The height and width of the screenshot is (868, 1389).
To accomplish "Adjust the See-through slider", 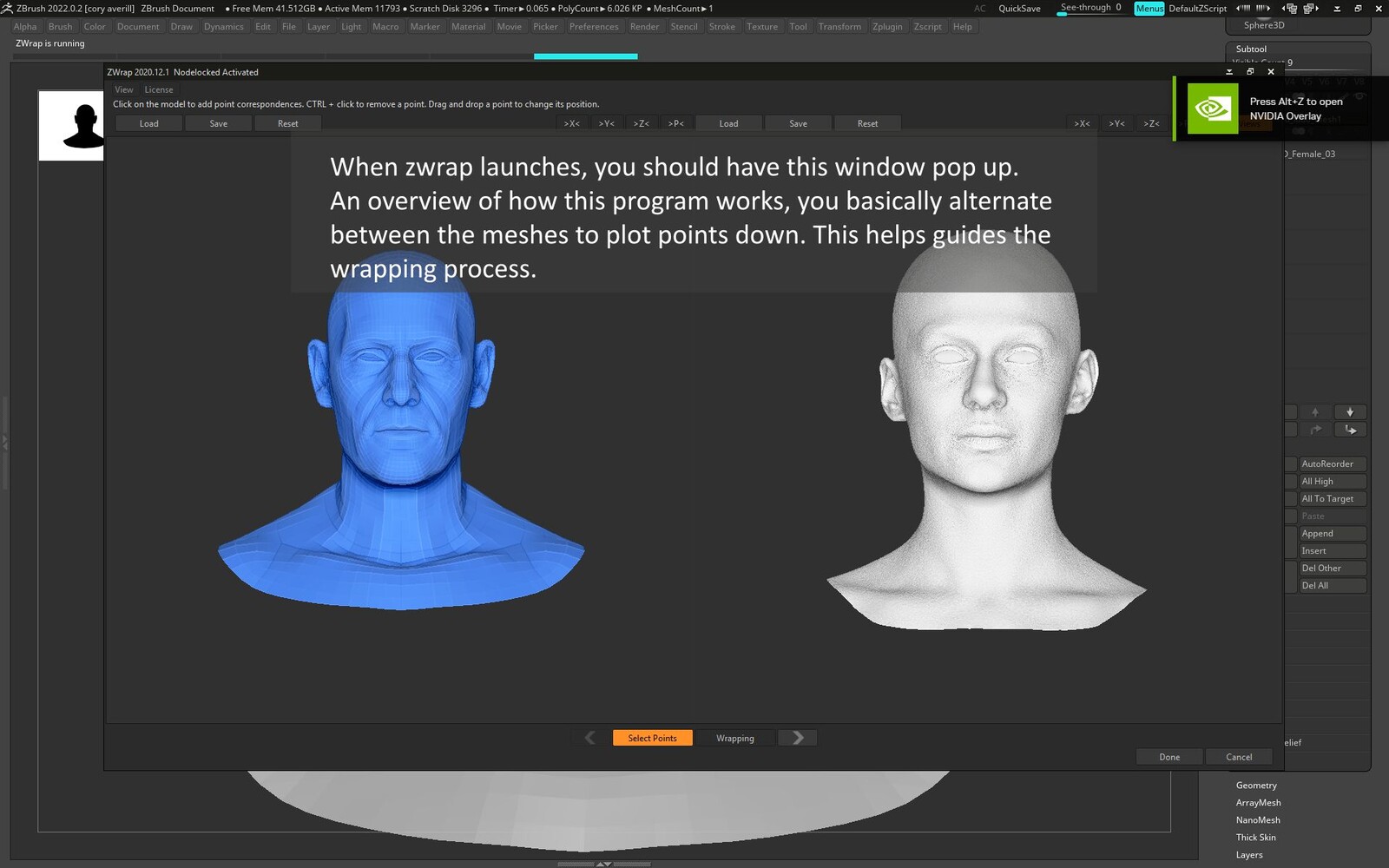I will click(1090, 9).
